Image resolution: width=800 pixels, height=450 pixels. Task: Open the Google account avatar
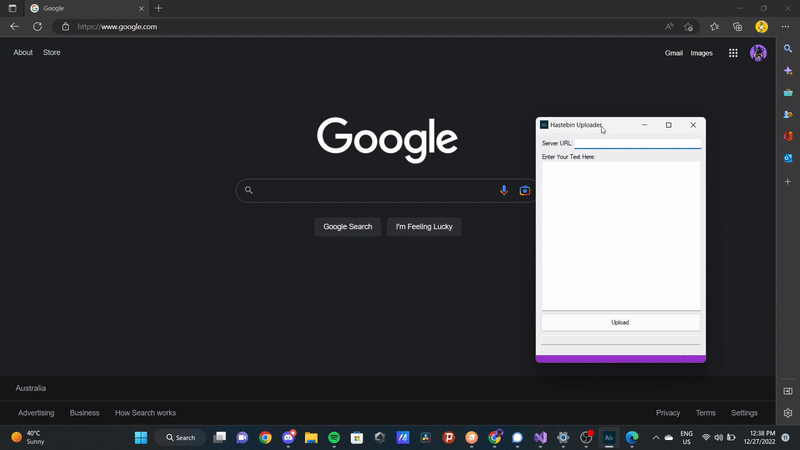point(758,53)
